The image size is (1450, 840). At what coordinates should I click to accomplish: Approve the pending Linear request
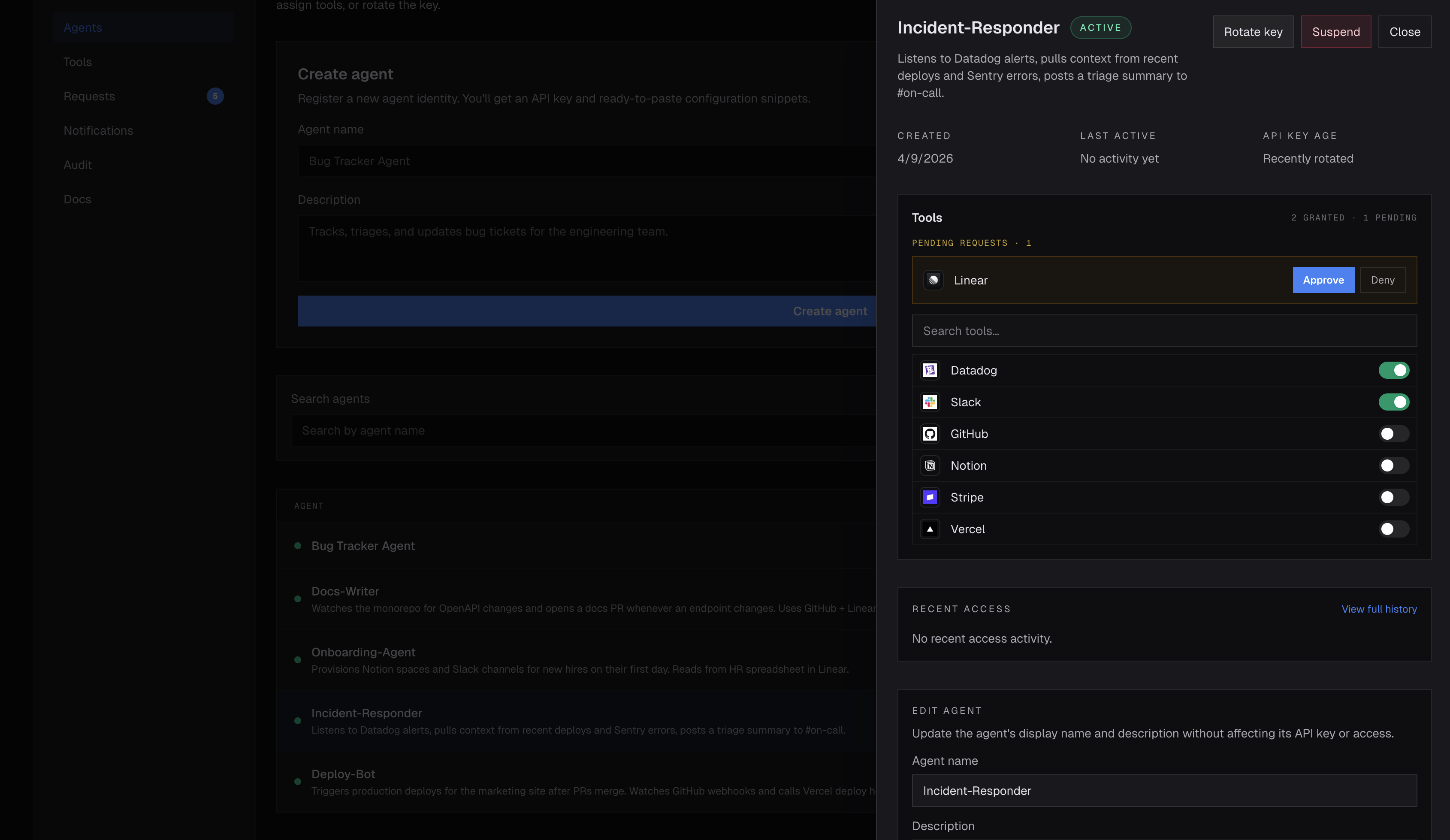click(1323, 280)
